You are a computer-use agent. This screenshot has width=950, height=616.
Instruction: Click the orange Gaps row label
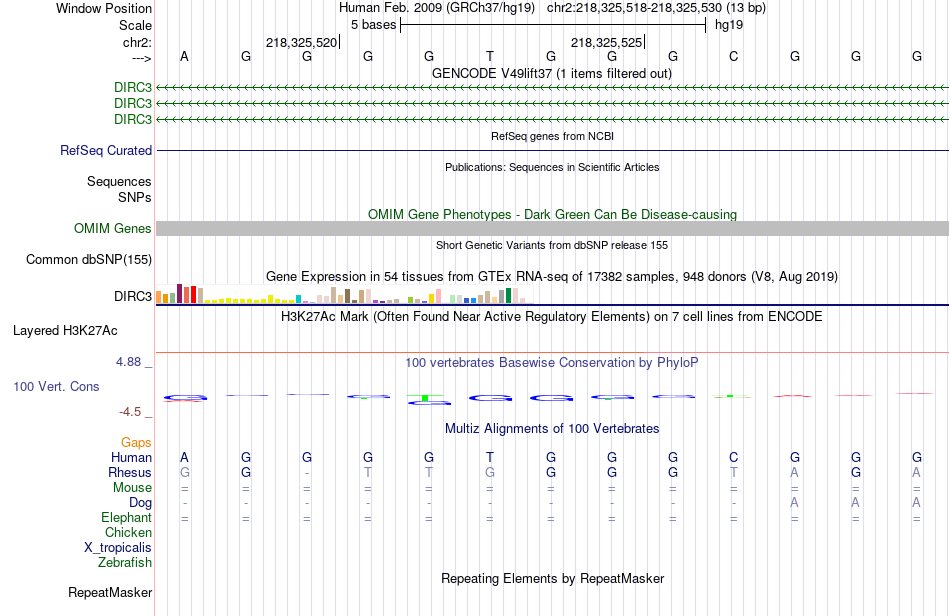(136, 443)
